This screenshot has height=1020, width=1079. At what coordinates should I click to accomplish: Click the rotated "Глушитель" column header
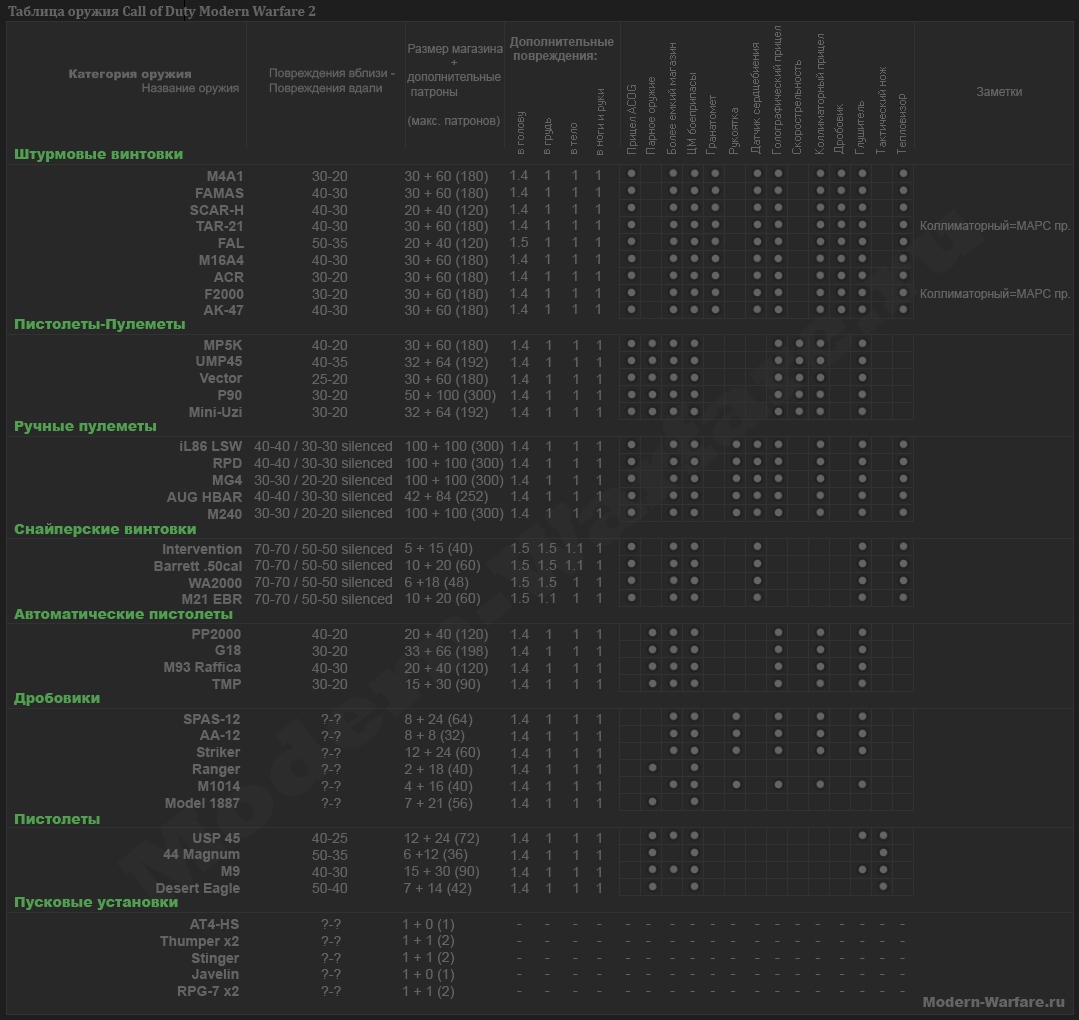[860, 128]
